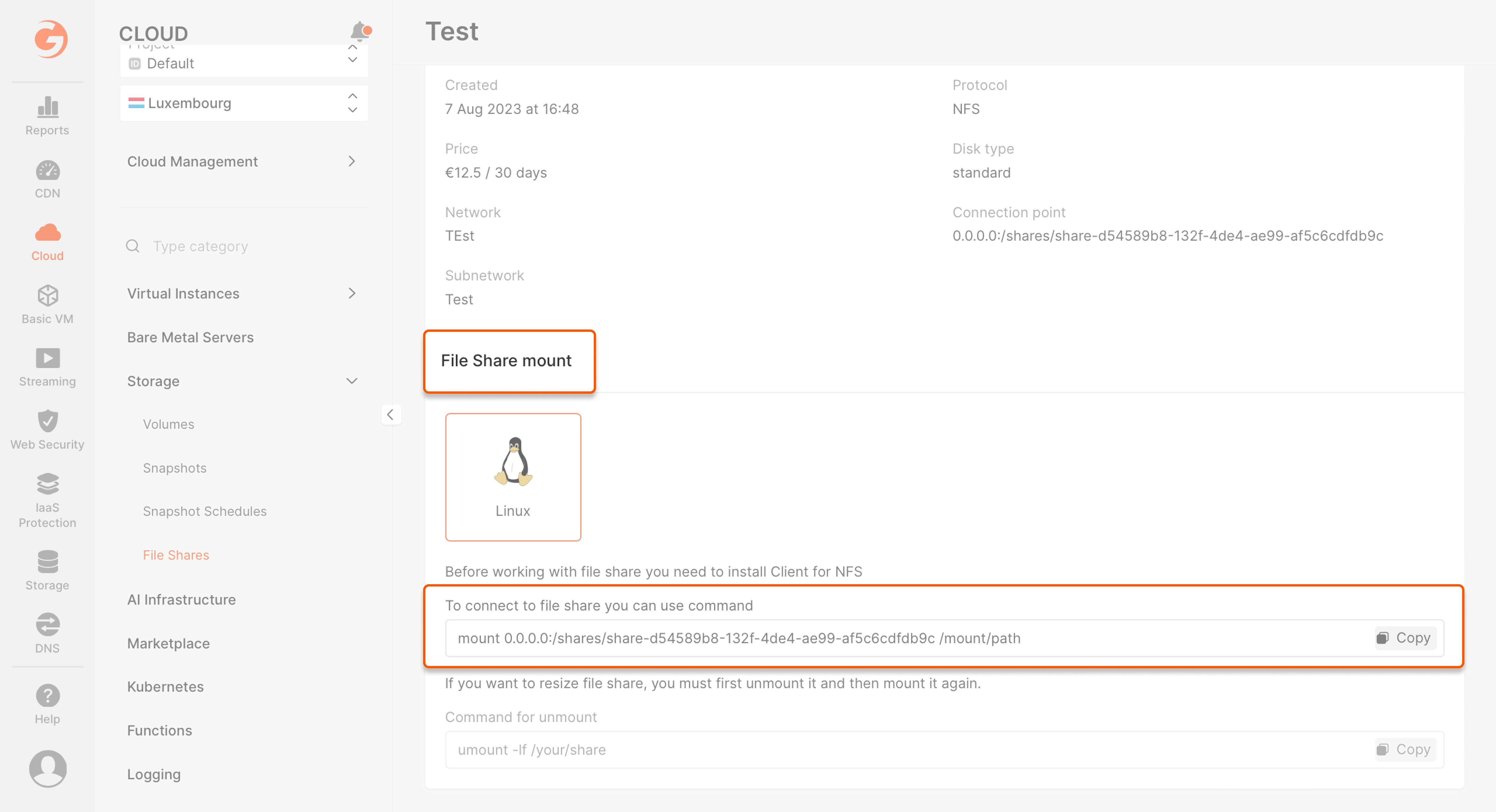Open the Web Security shield icon
Viewport: 1496px width, 812px height.
tap(47, 421)
